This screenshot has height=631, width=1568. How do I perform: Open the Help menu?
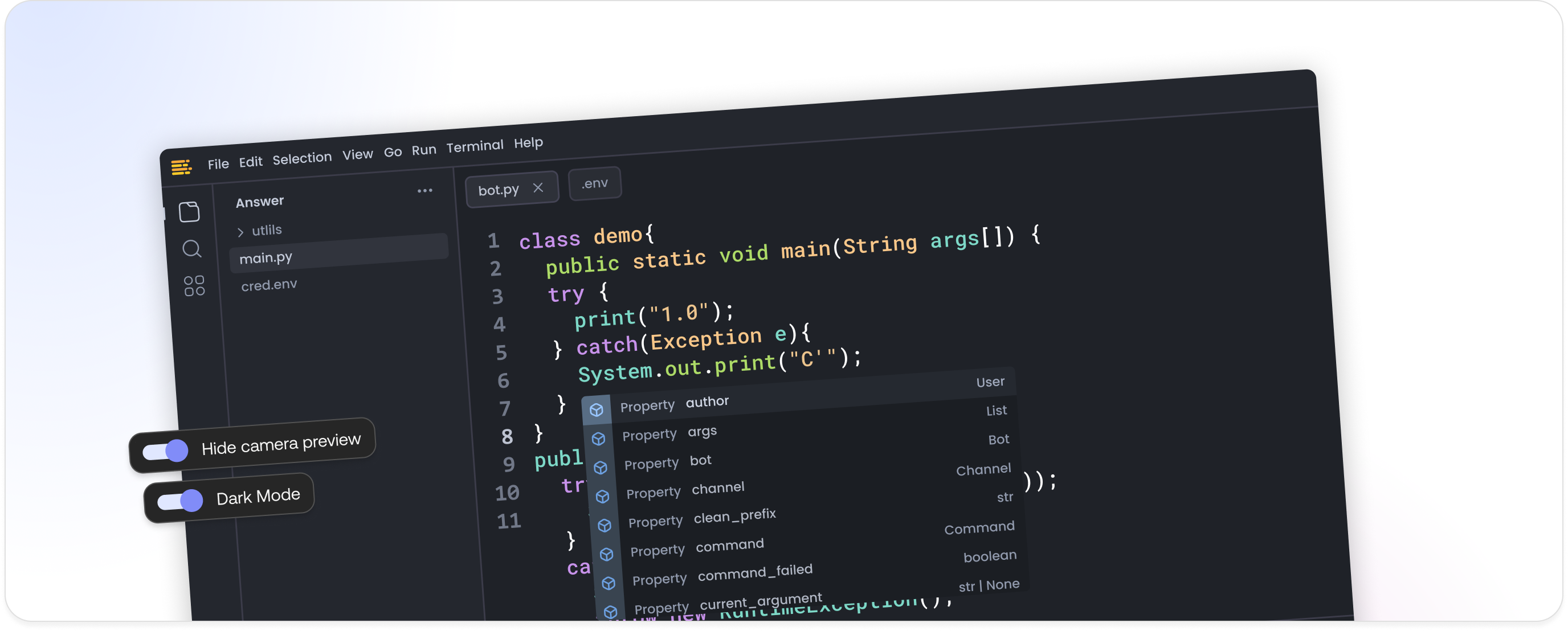coord(528,142)
